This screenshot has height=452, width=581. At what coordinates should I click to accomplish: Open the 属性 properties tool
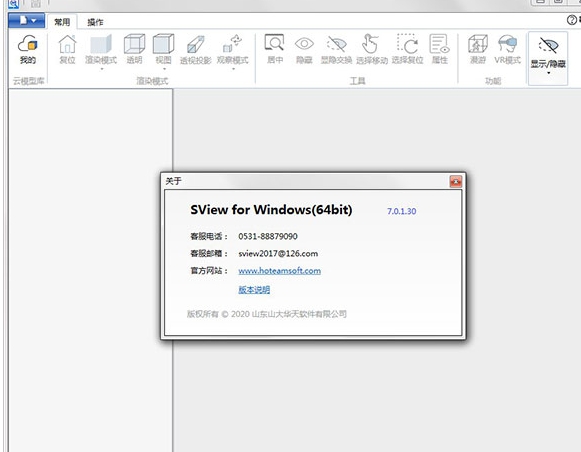click(440, 49)
